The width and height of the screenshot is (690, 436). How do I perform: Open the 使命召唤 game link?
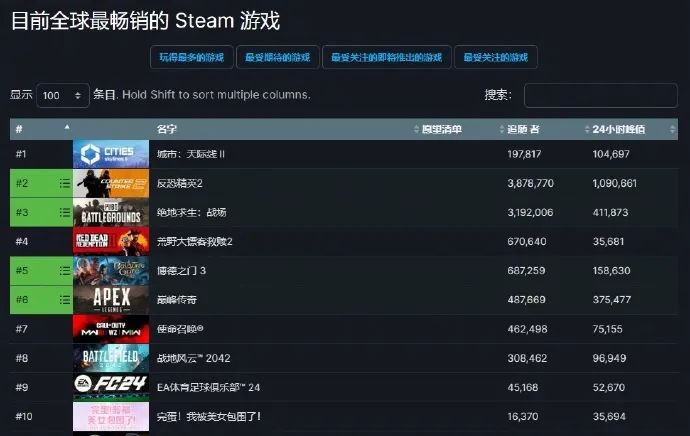(180, 329)
